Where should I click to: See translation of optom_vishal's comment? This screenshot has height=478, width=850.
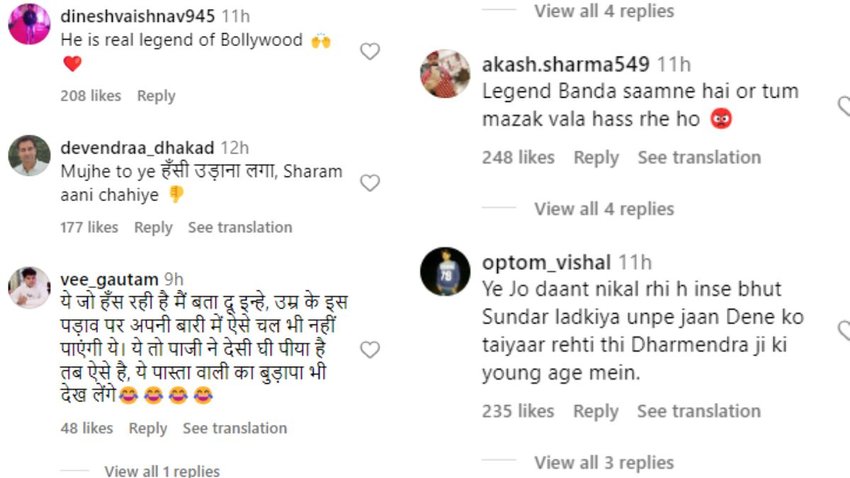point(699,411)
